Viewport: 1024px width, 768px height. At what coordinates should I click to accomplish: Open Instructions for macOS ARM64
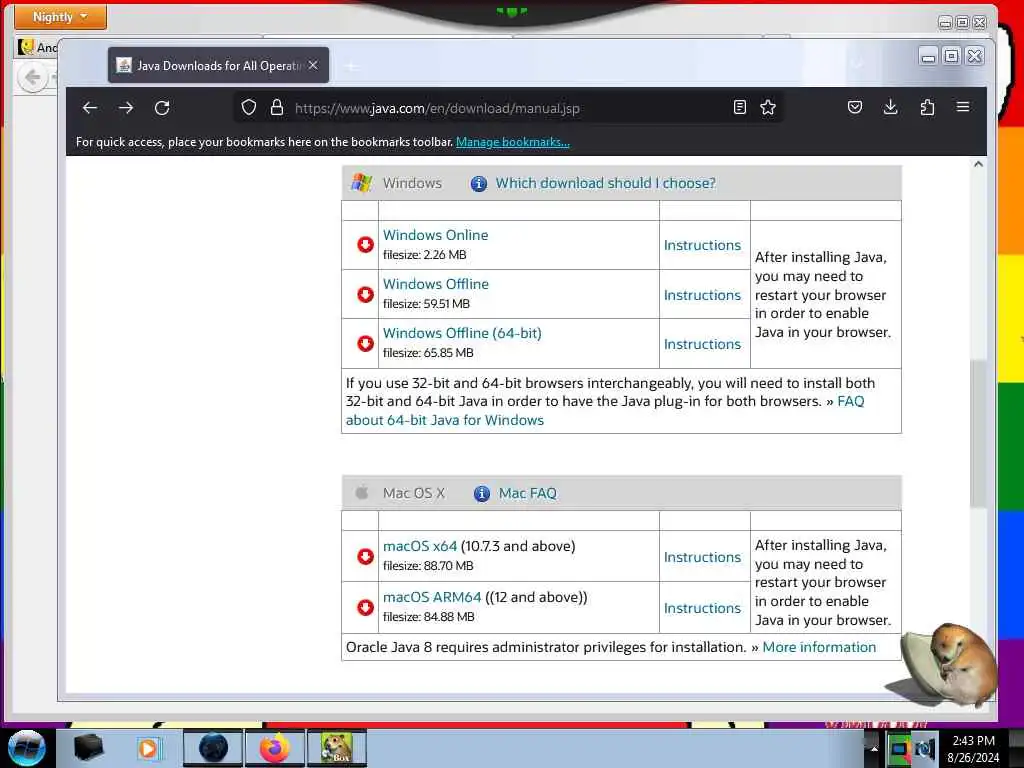click(703, 608)
